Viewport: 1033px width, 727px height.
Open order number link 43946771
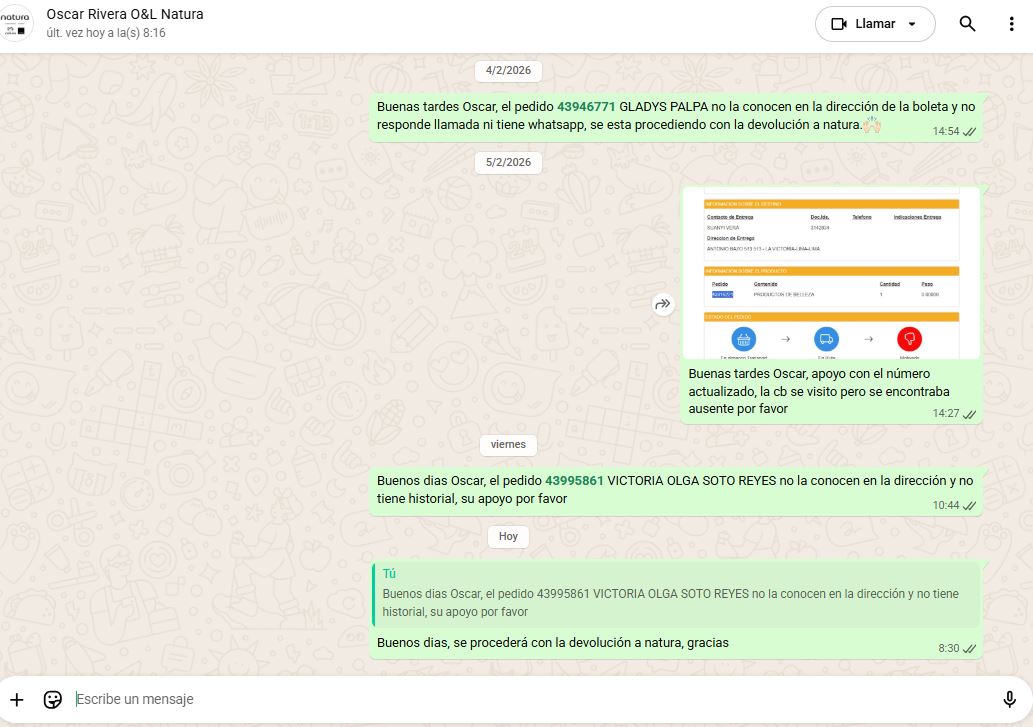click(x=586, y=106)
